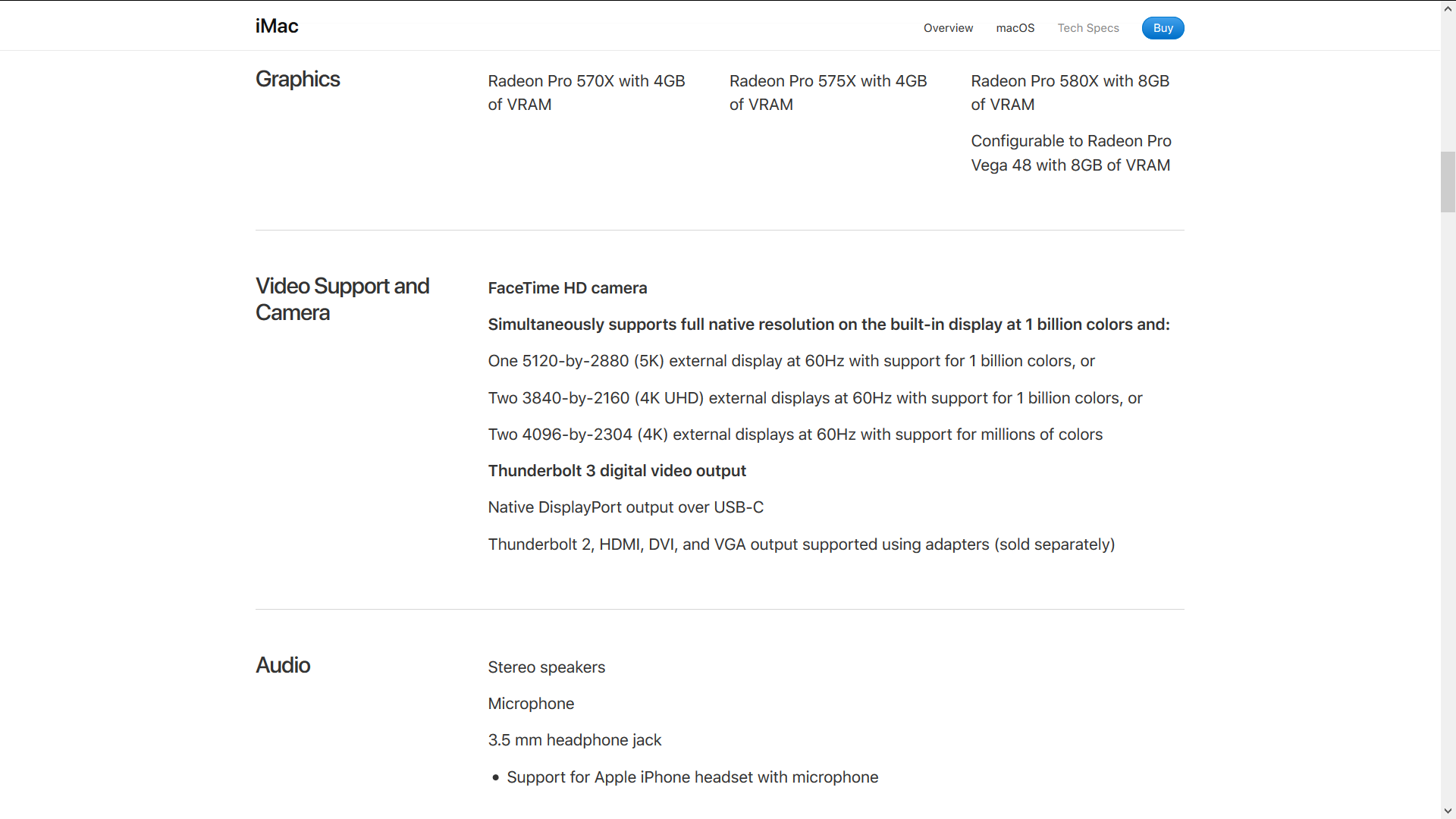Click the Radeon Pro 575X graphics text

[828, 93]
